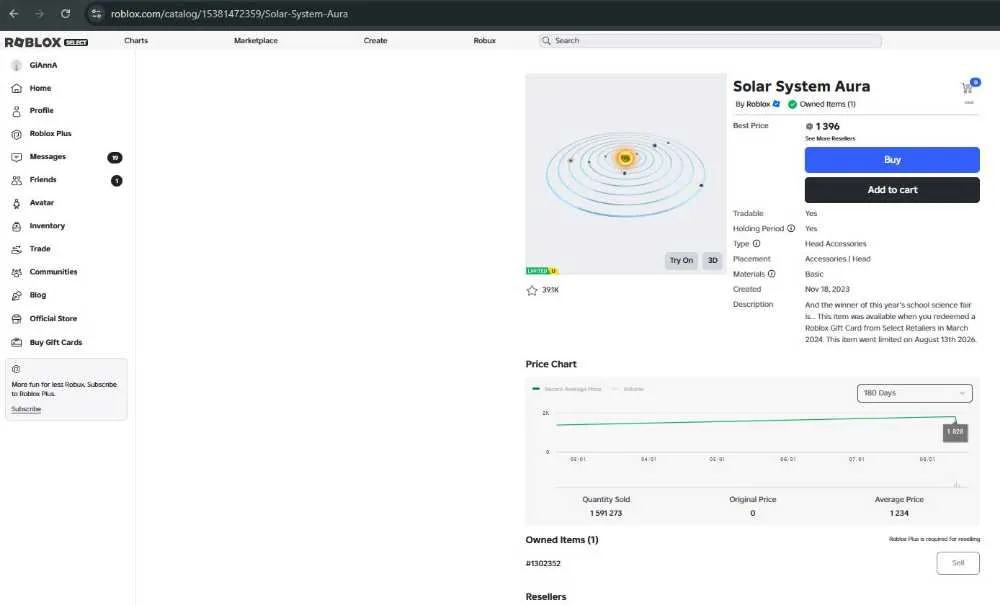Expand the 180 Days dropdown
Screen dimensions: 1000x605
pos(915,393)
